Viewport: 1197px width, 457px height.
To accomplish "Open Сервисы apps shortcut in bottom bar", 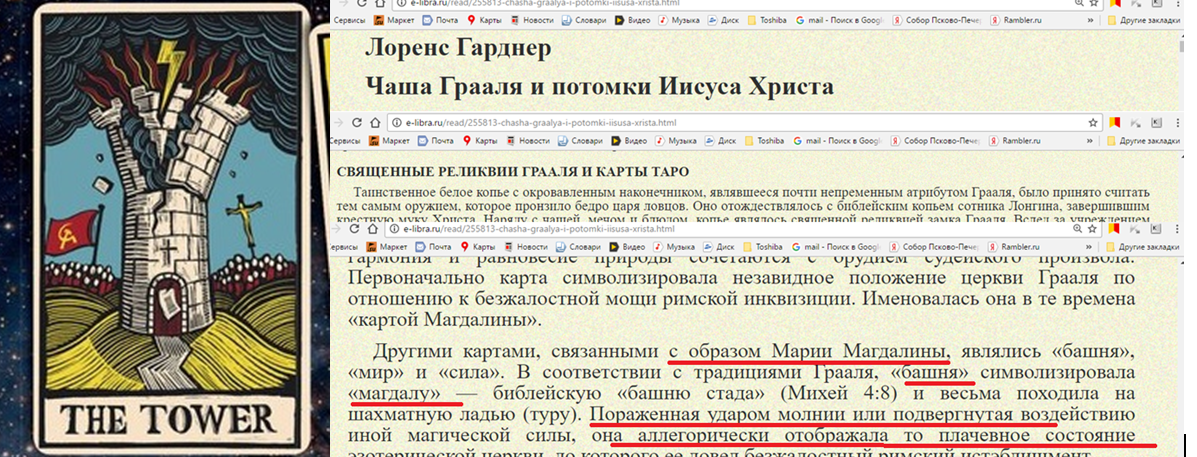I will pyautogui.click(x=344, y=247).
